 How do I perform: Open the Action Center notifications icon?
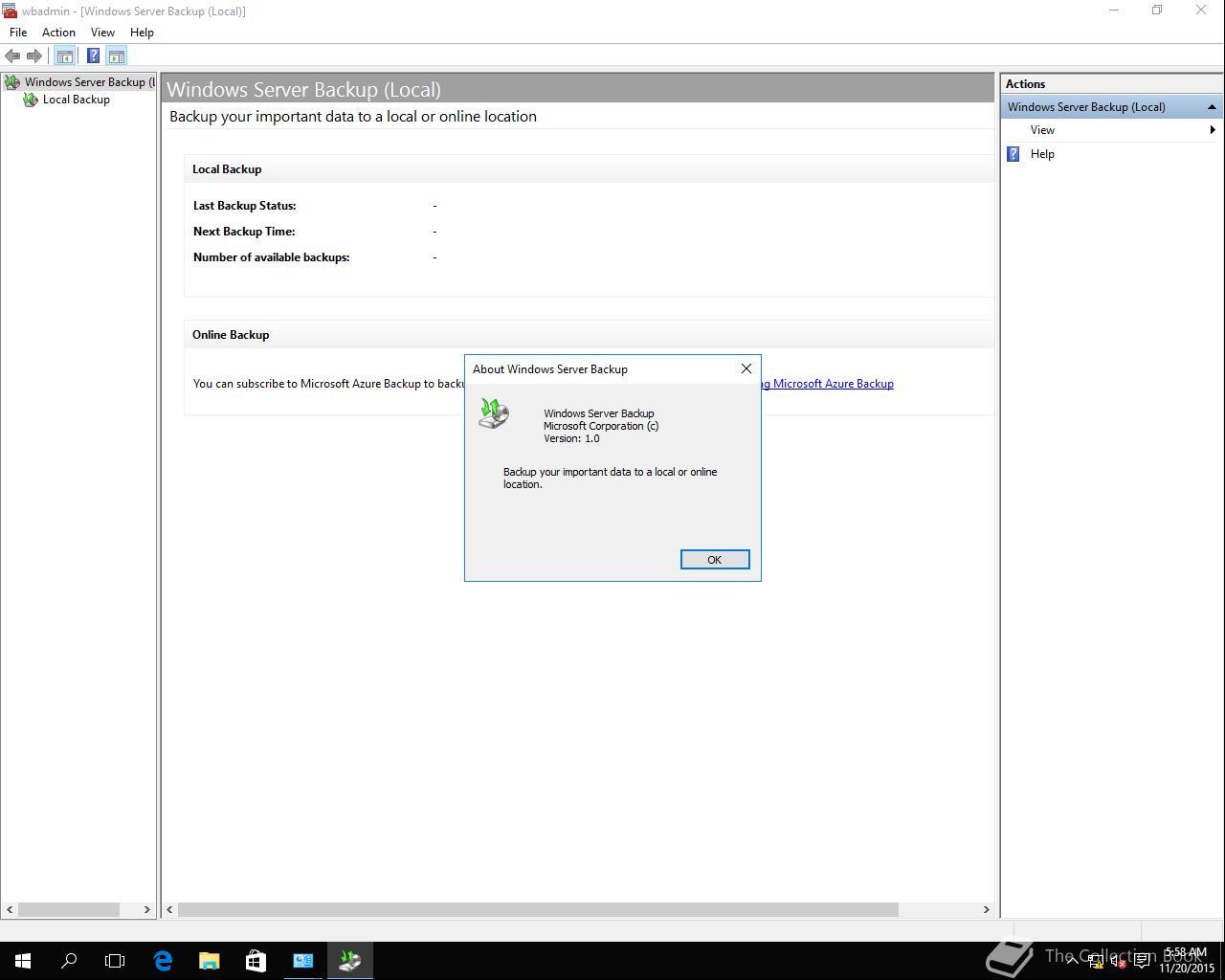coord(1142,961)
